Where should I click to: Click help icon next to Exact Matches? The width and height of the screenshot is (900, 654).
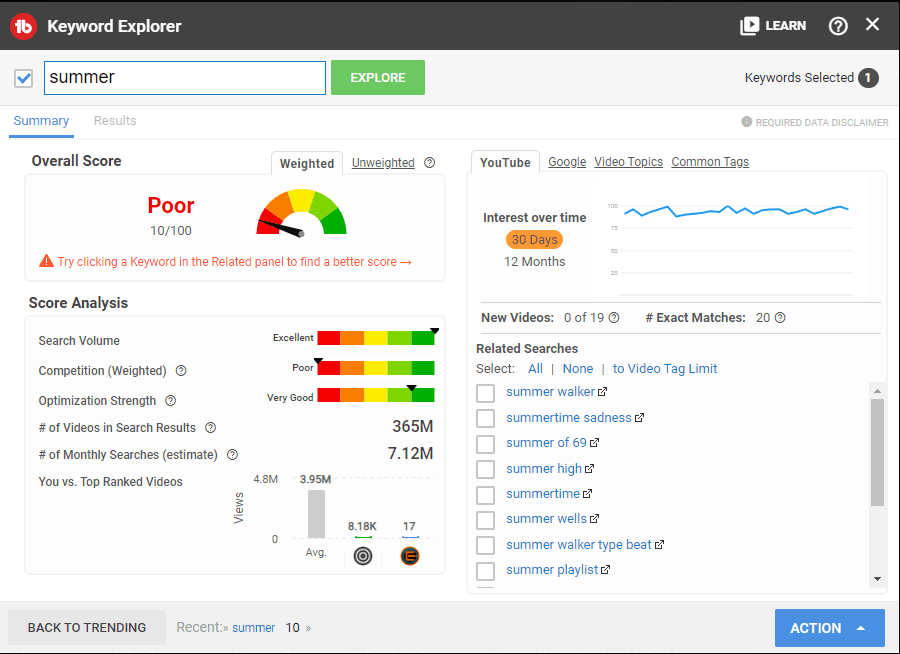tap(779, 318)
